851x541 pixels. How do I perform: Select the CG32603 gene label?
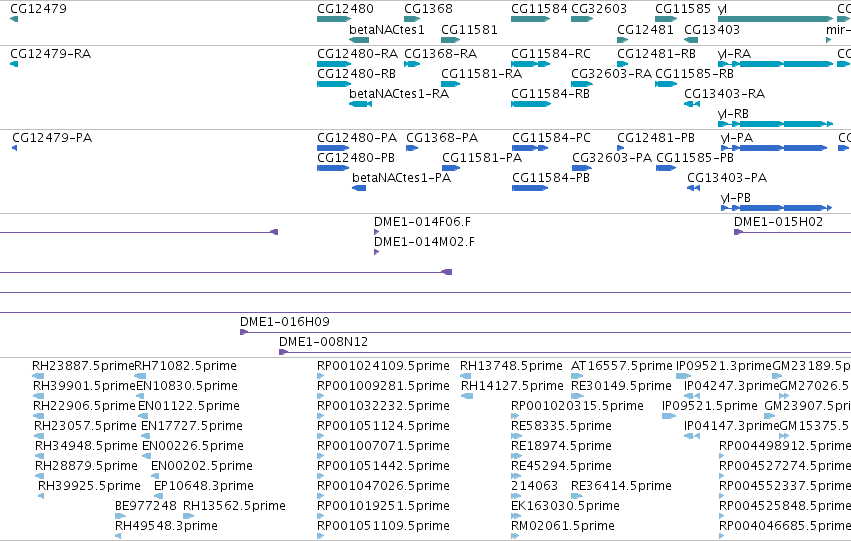coord(599,9)
